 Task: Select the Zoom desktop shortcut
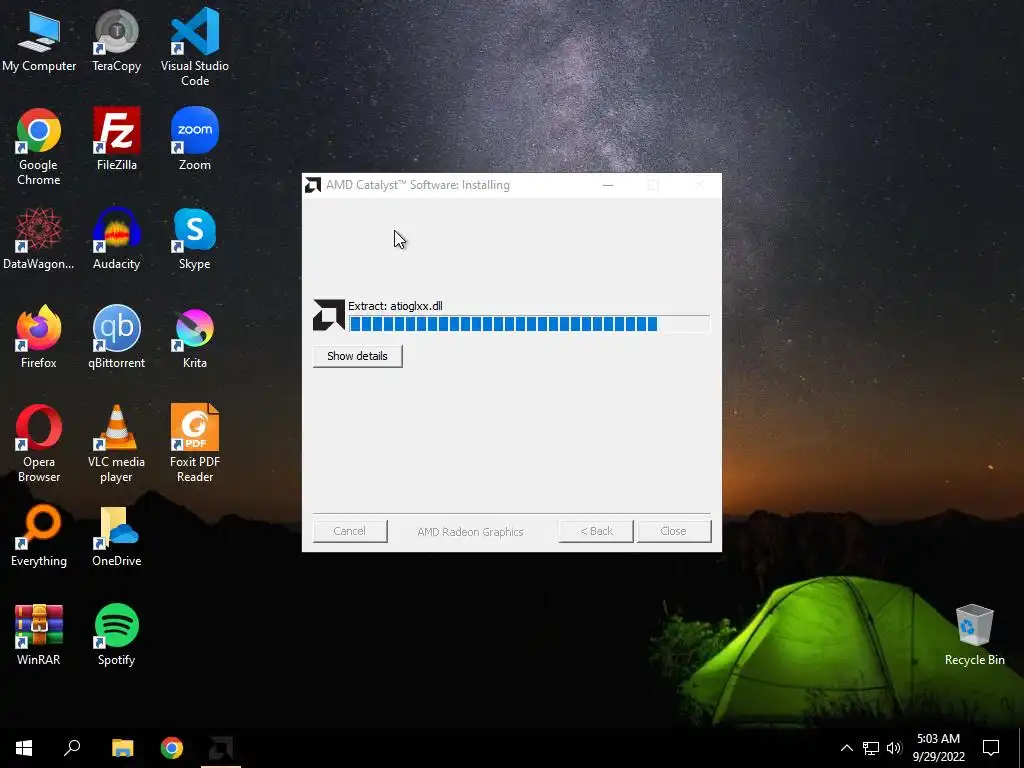pos(195,139)
